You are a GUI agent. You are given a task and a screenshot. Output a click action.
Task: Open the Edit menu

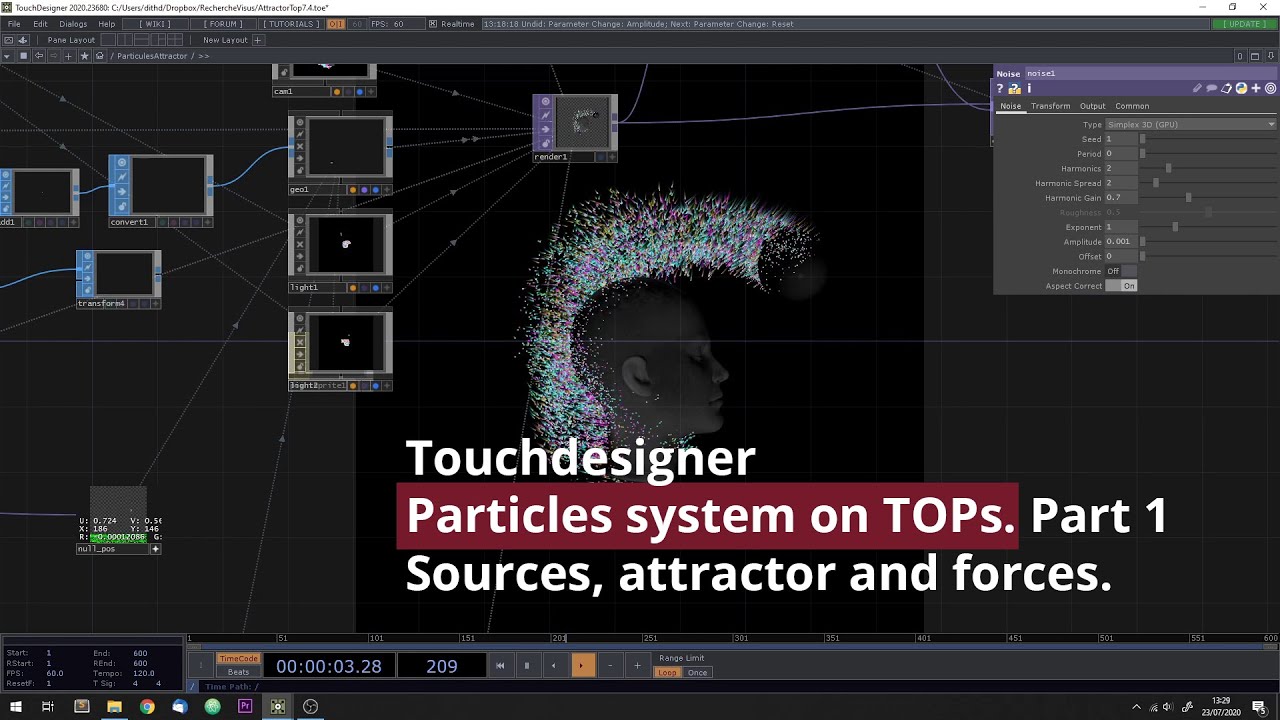pyautogui.click(x=40, y=24)
